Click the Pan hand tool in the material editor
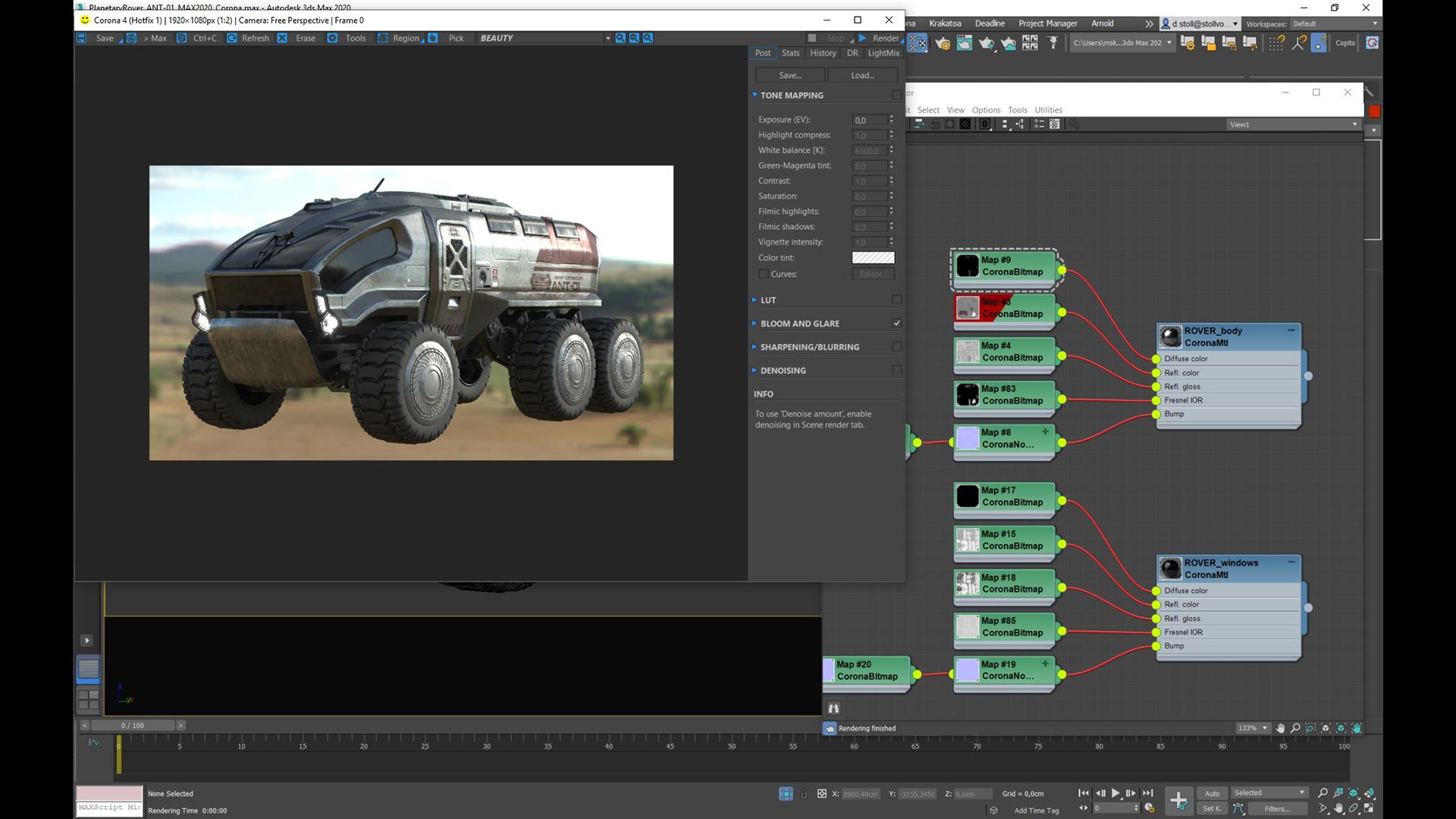Image resolution: width=1456 pixels, height=819 pixels. [1281, 728]
